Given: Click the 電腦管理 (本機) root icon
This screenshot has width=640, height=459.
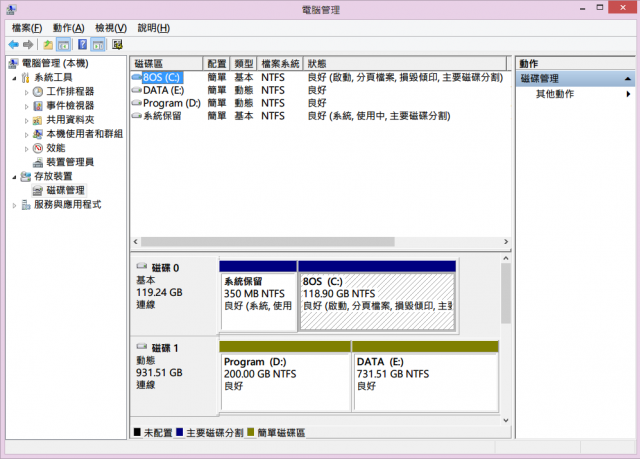Looking at the screenshot, I should [x=13, y=63].
